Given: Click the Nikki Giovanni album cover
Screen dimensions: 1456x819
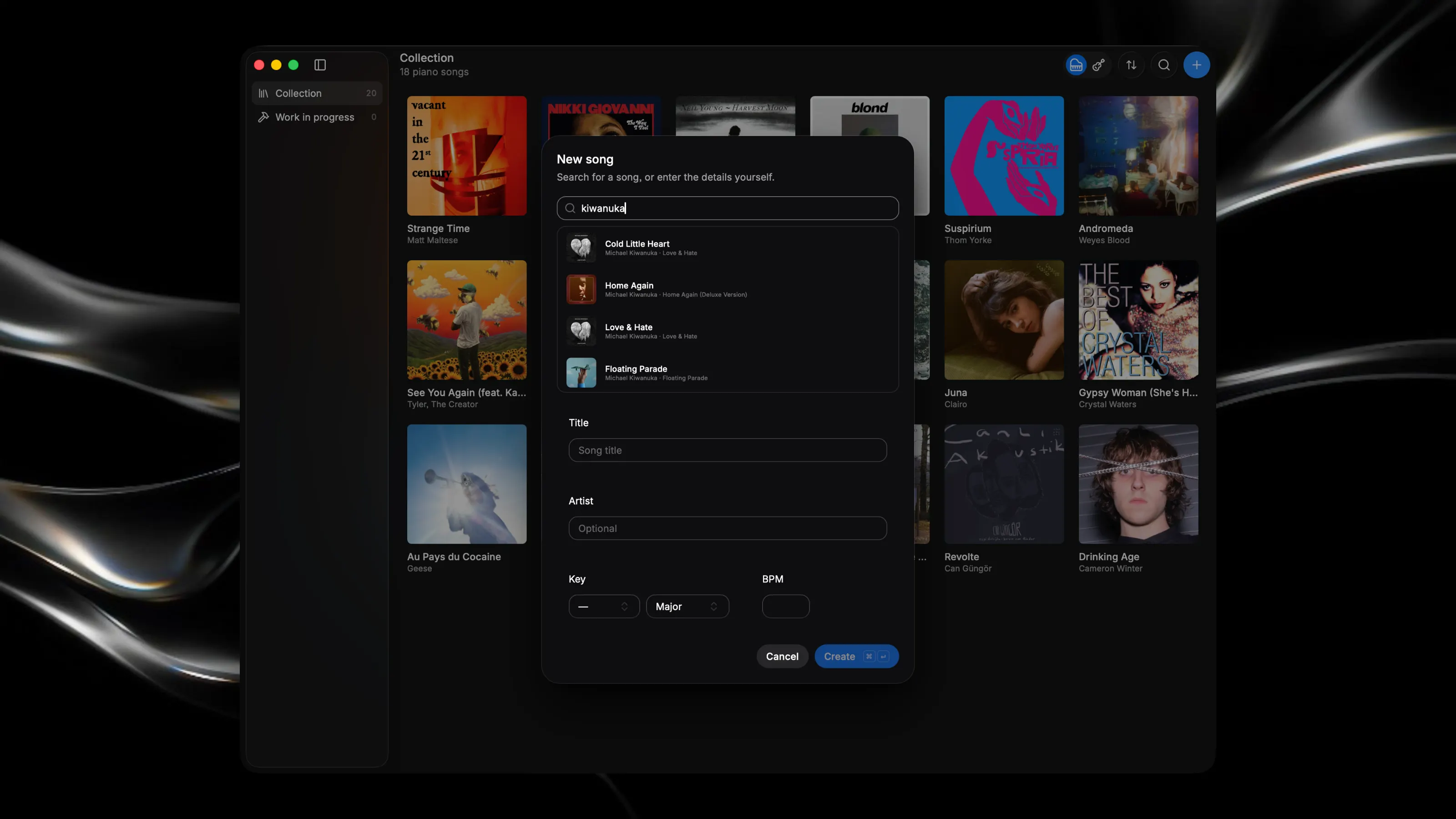Looking at the screenshot, I should coord(601,115).
